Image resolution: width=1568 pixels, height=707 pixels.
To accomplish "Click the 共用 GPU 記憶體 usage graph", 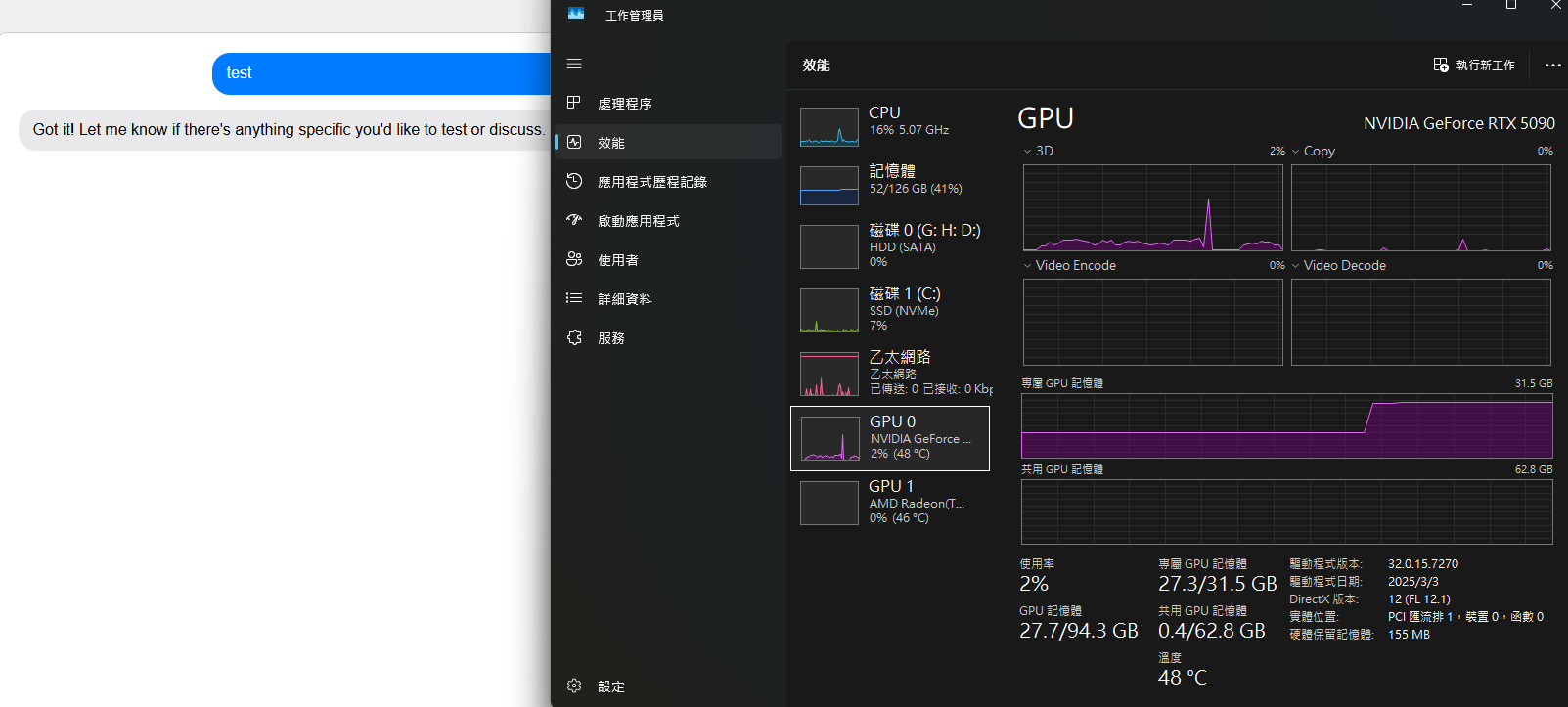I will pyautogui.click(x=1287, y=512).
